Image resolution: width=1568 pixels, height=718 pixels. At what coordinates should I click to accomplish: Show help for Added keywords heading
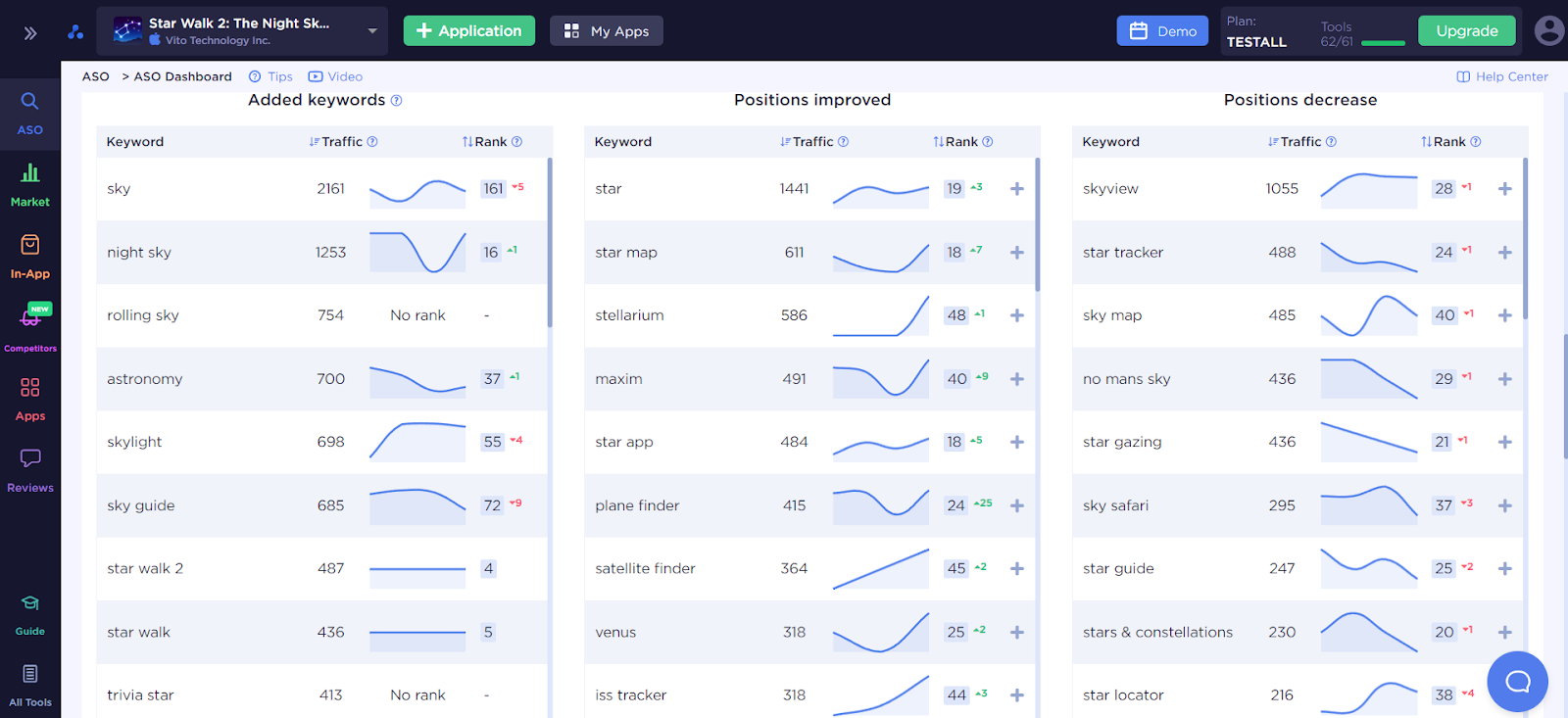point(397,100)
